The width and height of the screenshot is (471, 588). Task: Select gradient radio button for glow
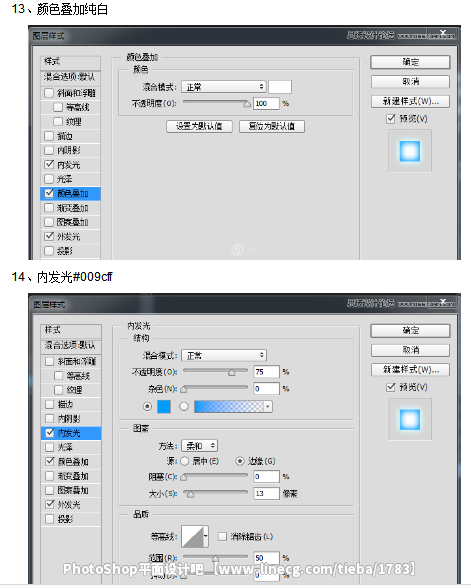click(184, 406)
